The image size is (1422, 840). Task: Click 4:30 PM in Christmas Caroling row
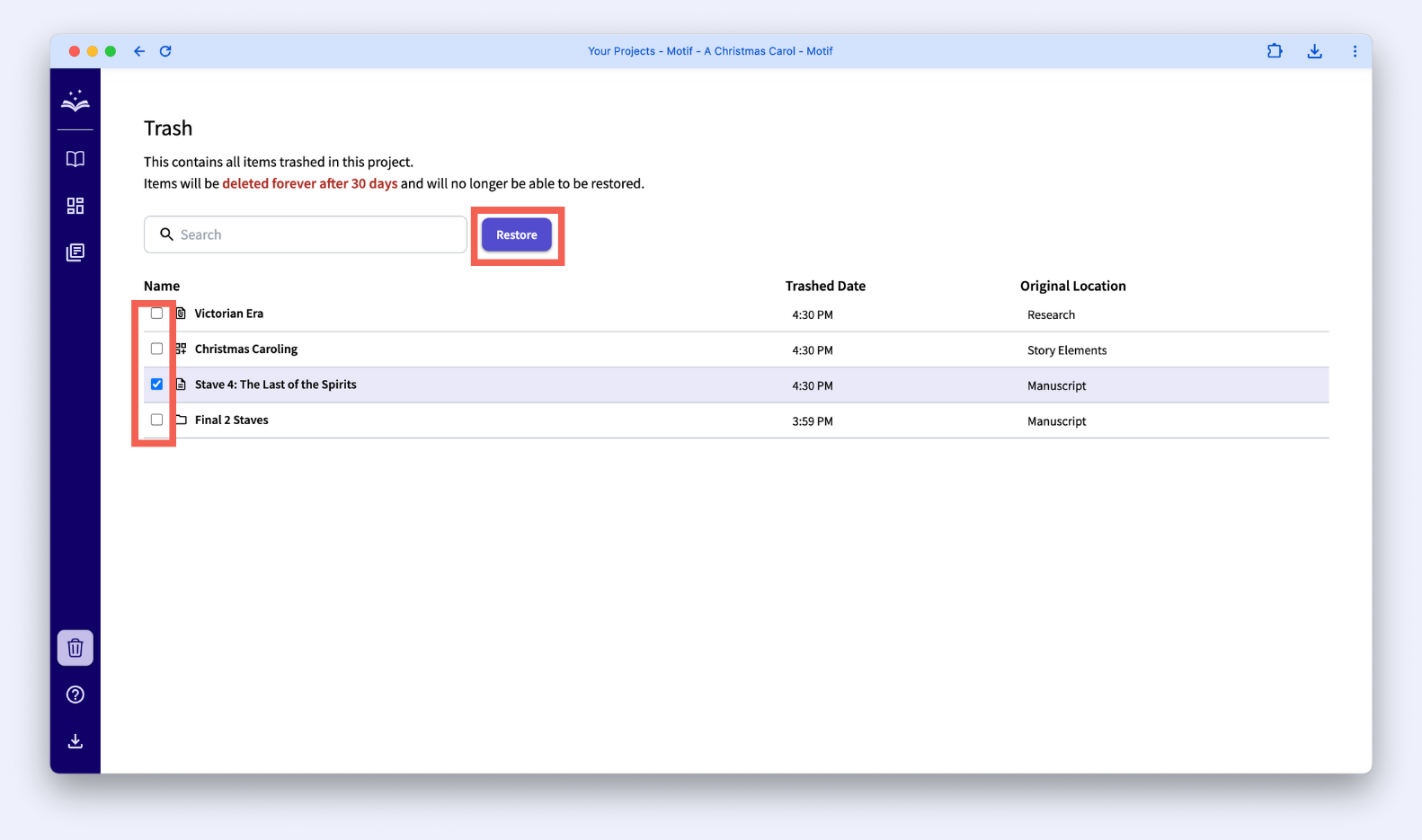click(813, 350)
